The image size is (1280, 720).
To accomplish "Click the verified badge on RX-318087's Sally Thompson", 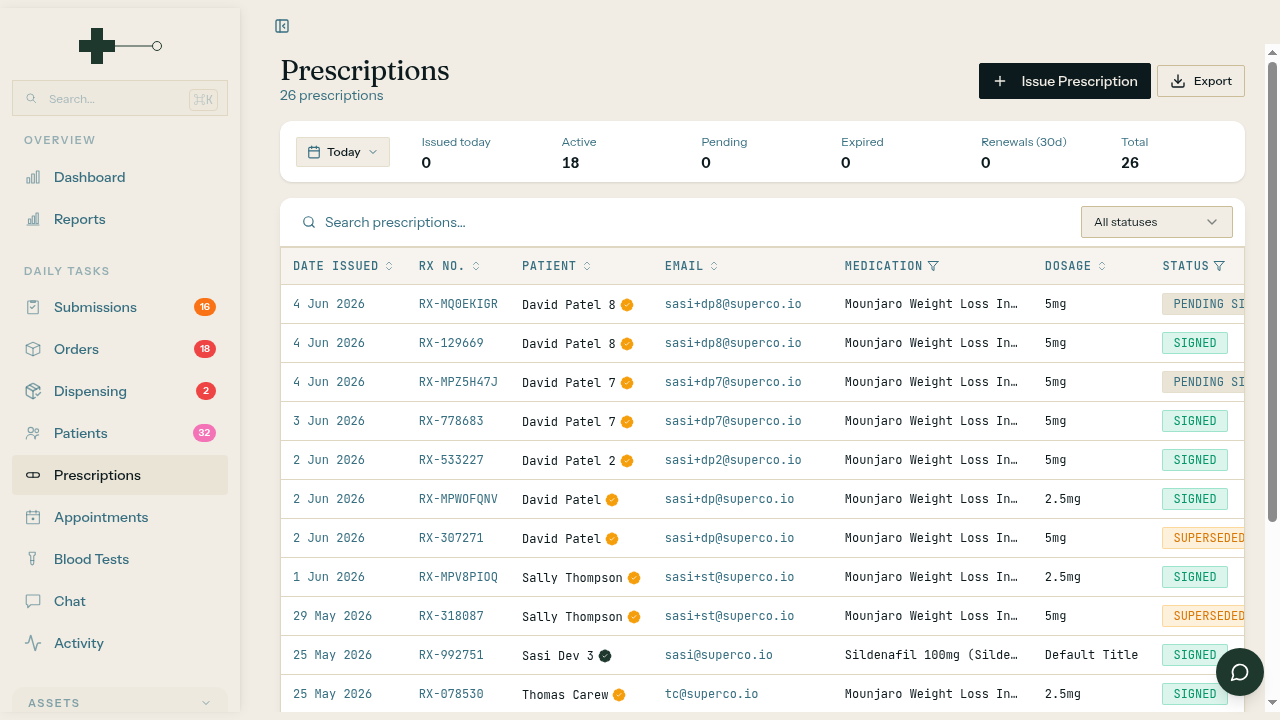I will tap(634, 617).
